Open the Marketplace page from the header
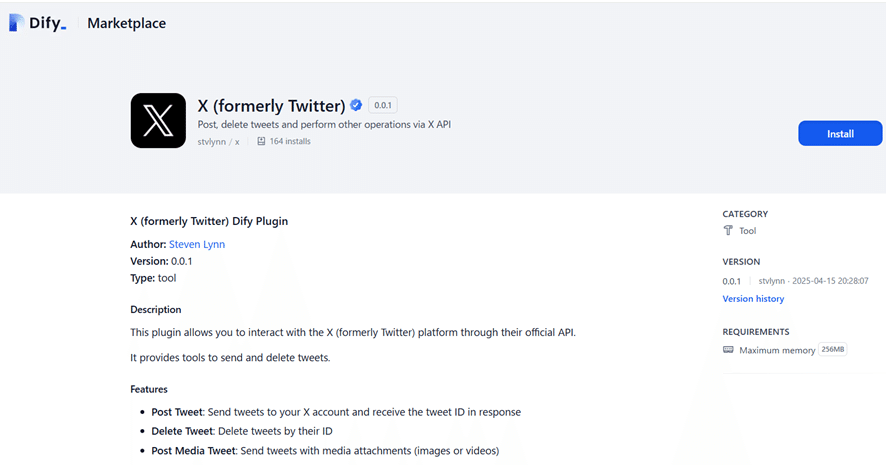The width and height of the screenshot is (886, 465). pyautogui.click(x=126, y=23)
